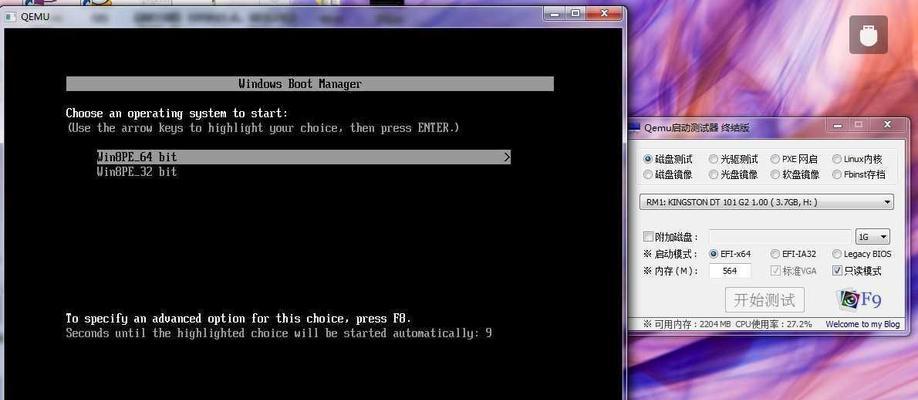Click the 'Choose an operating system to start' text
This screenshot has height=400, width=918.
[x=177, y=113]
